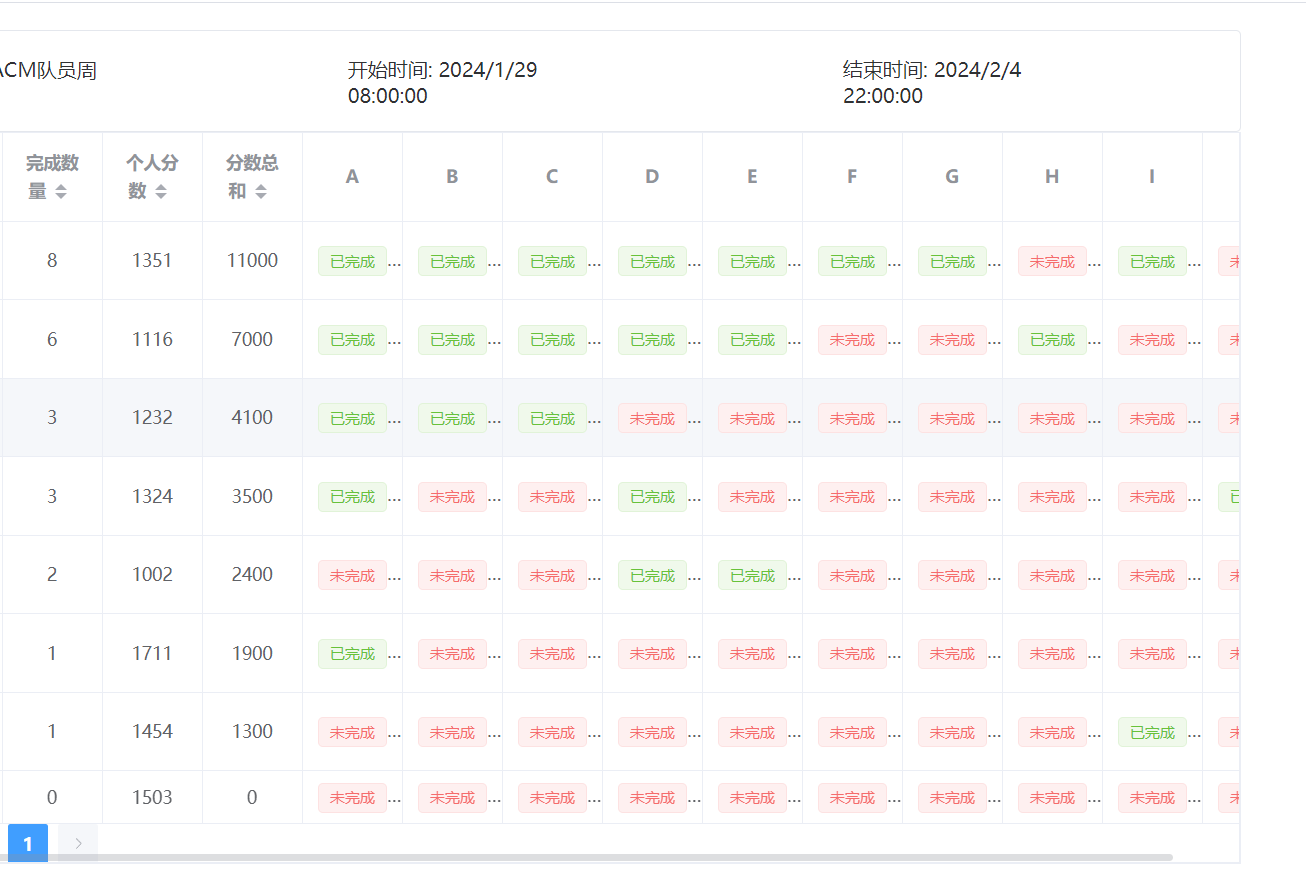Click the 个人分数 value 1711
The width and height of the screenshot is (1306, 874).
point(152,653)
